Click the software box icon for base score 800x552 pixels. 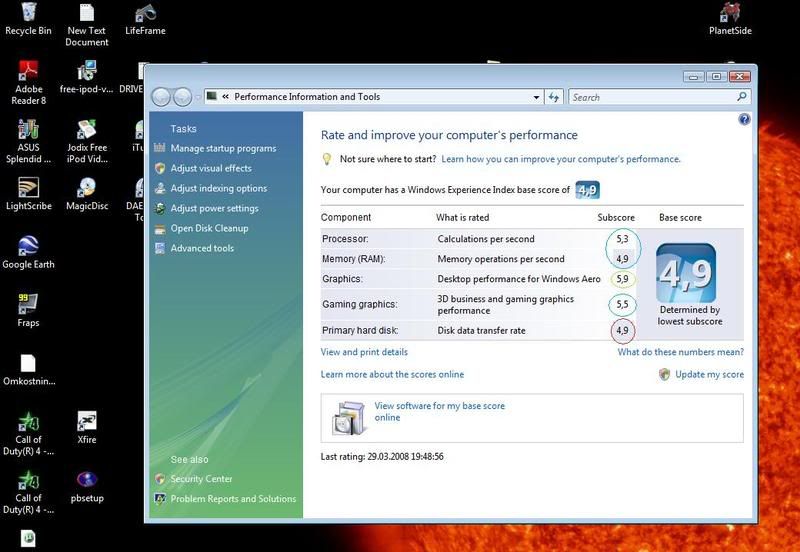348,418
